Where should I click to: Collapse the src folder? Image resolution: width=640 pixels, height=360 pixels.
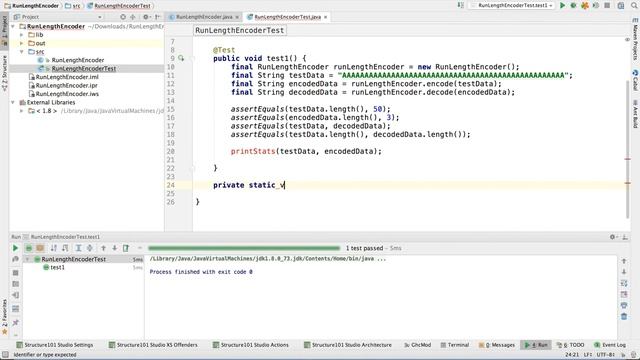(22, 51)
